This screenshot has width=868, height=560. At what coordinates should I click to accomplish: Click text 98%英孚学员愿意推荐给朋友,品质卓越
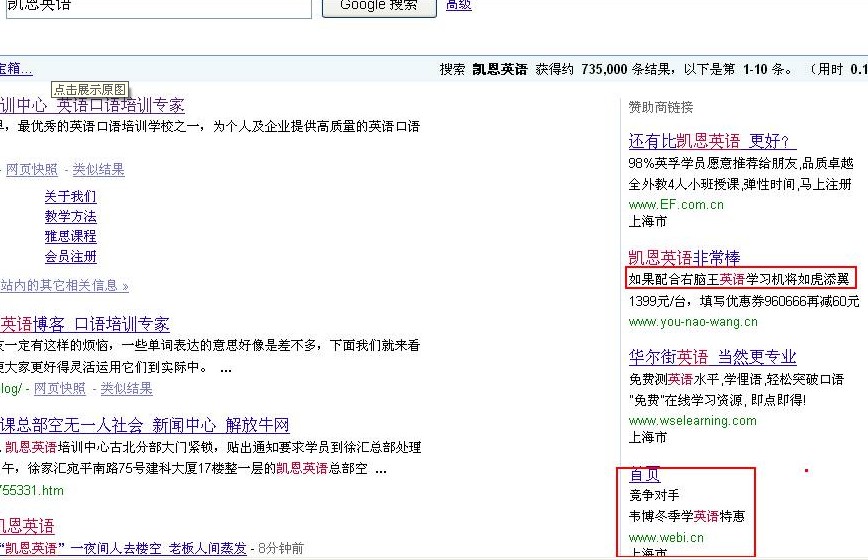point(741,163)
